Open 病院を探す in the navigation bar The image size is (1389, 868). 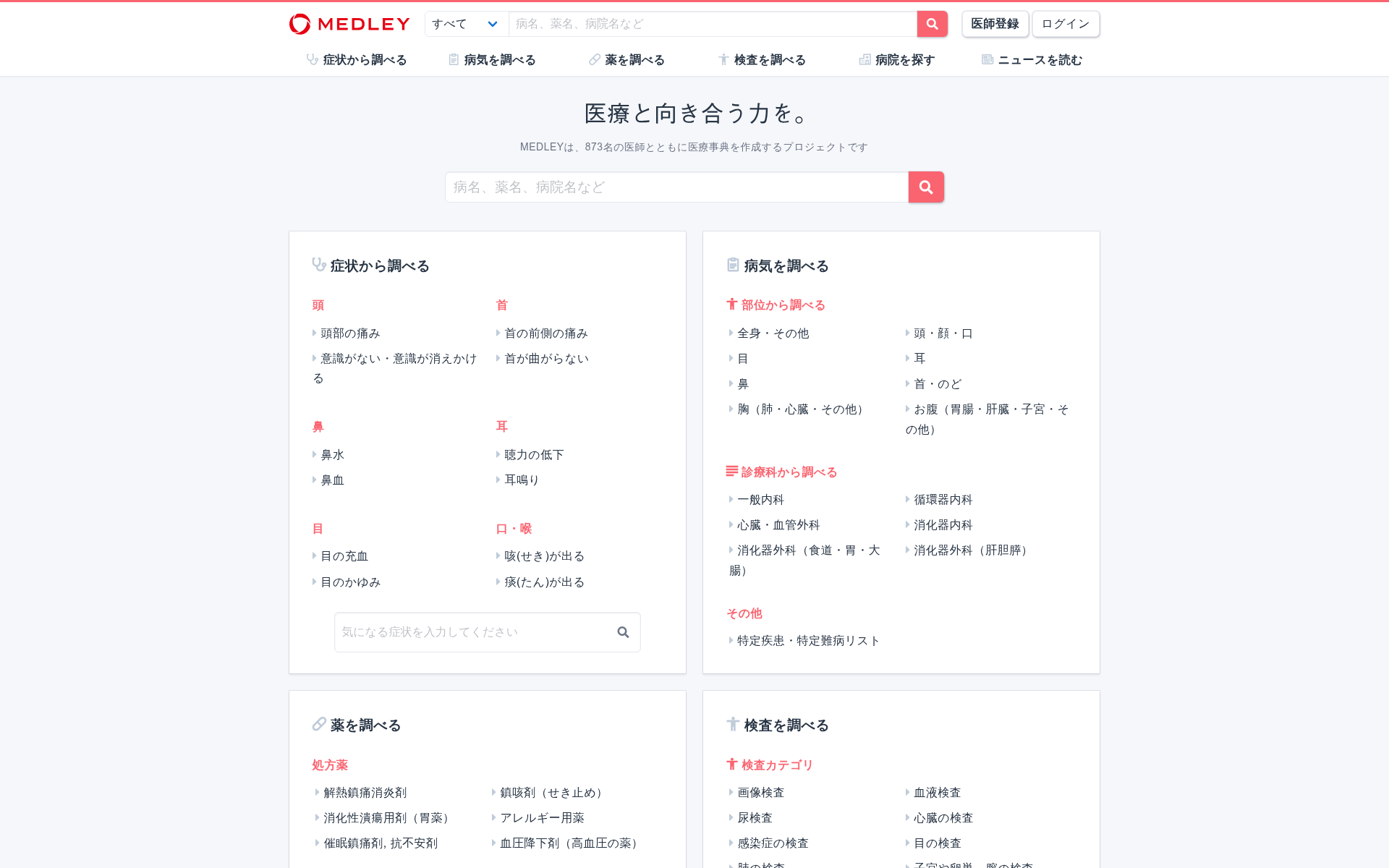pos(897,60)
